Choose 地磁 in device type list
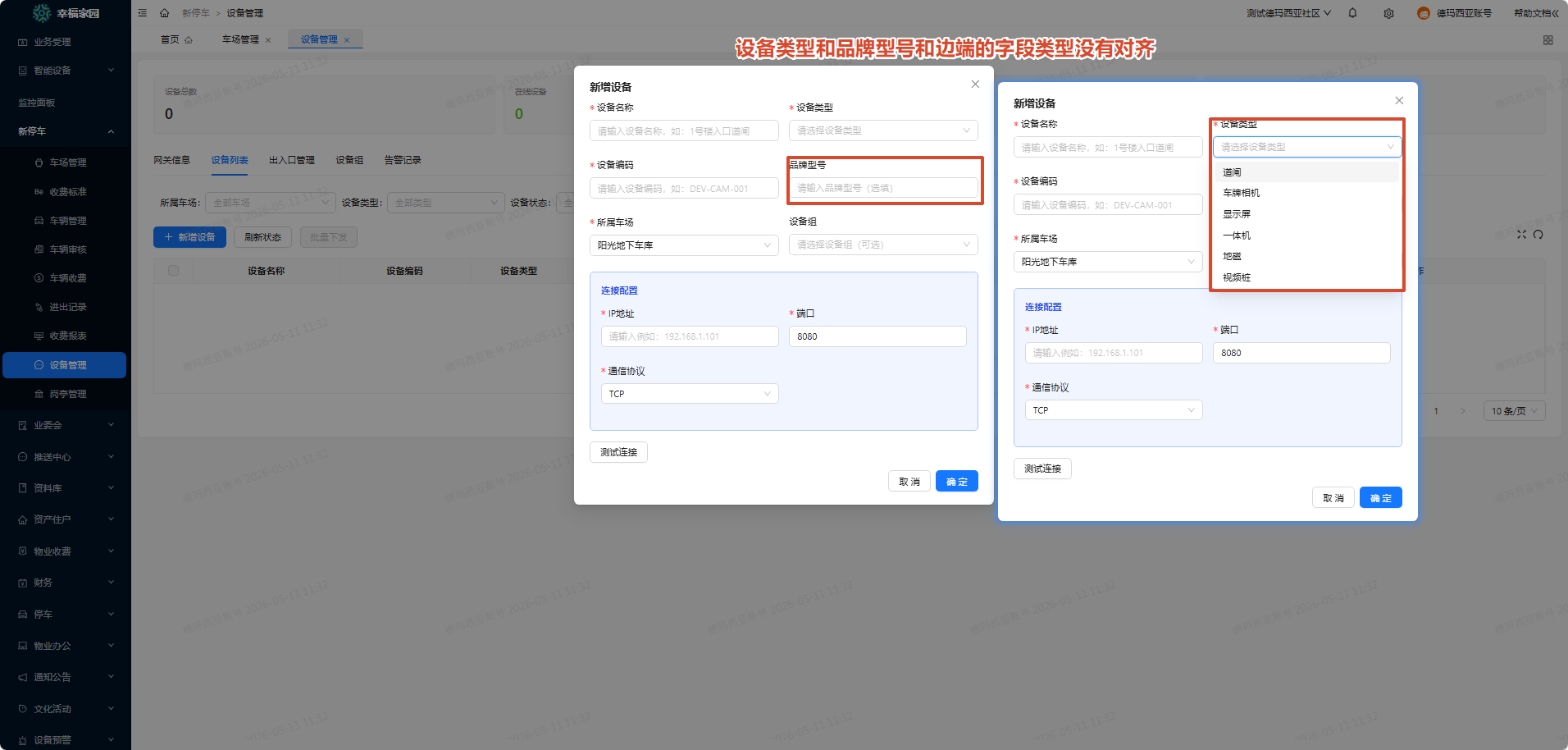Viewport: 1568px width, 750px height. coord(1306,256)
